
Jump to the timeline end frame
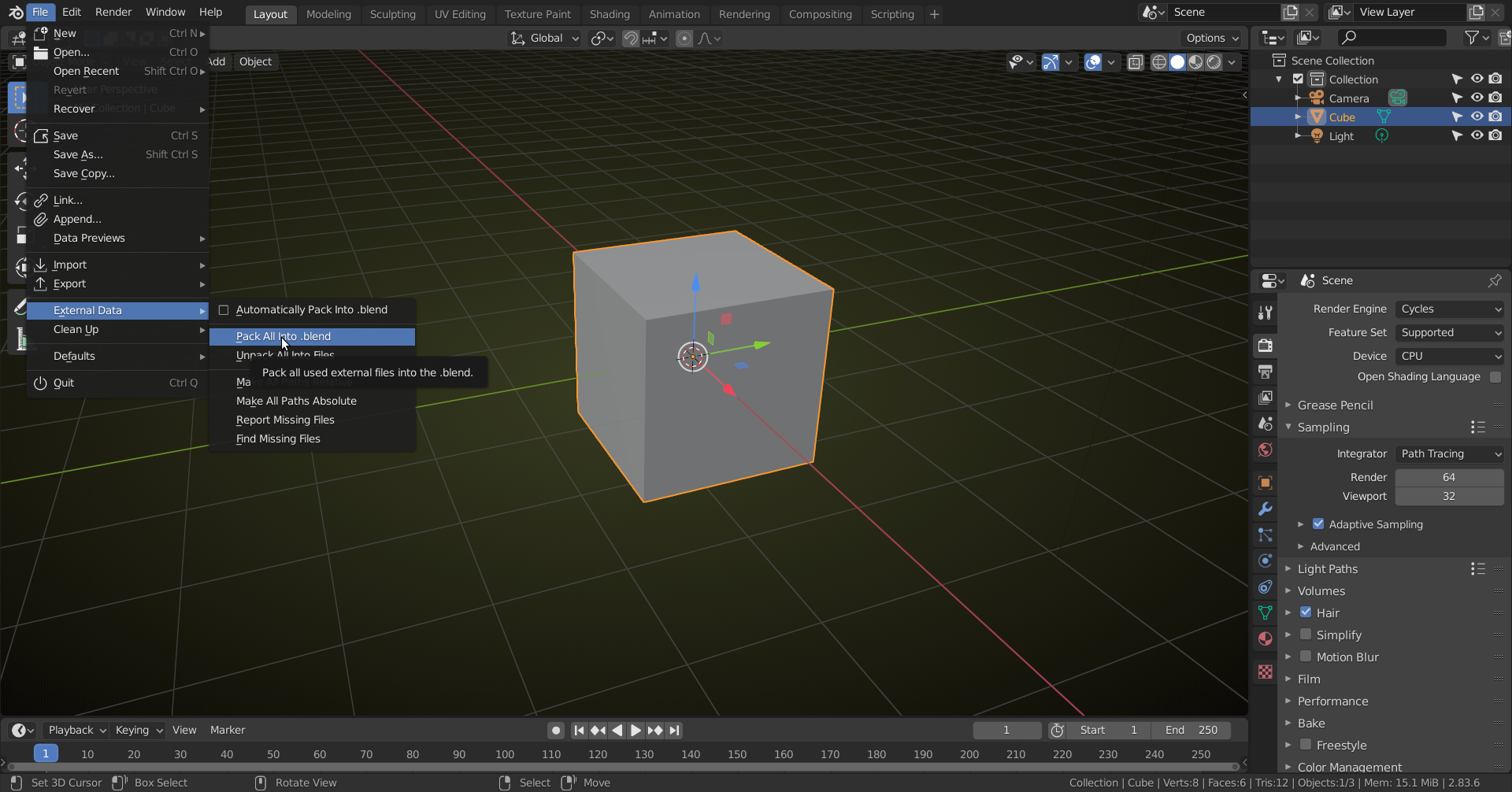pos(674,731)
